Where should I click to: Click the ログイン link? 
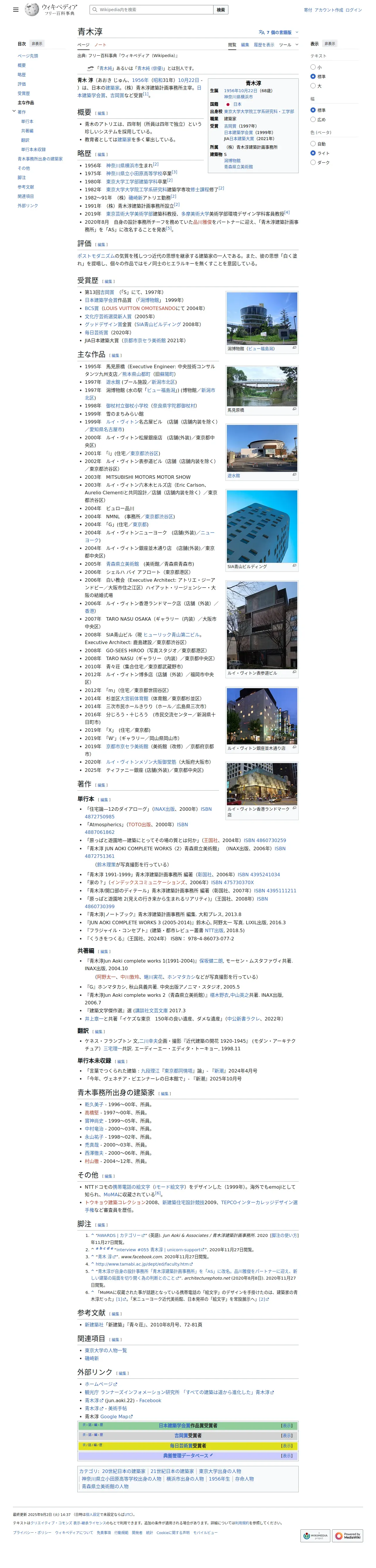point(353,10)
